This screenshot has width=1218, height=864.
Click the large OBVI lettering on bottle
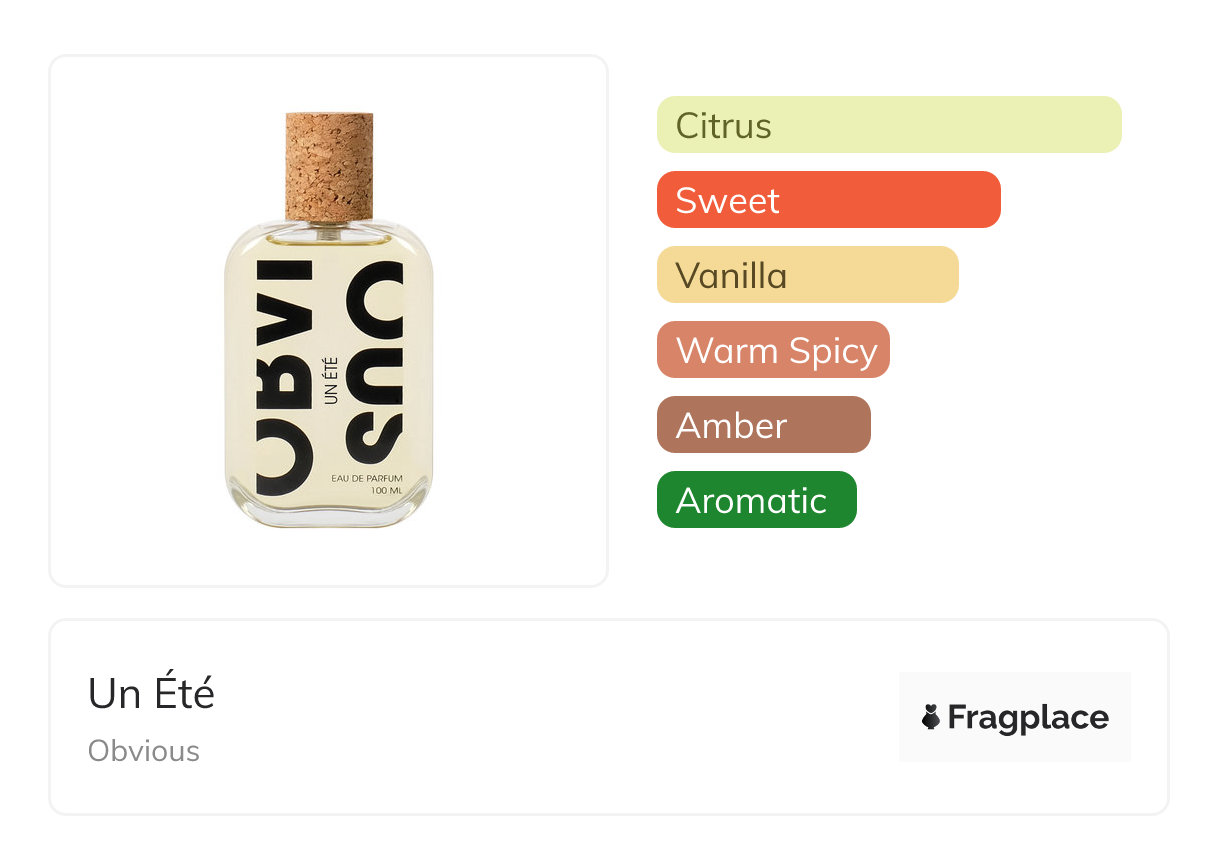[x=285, y=380]
